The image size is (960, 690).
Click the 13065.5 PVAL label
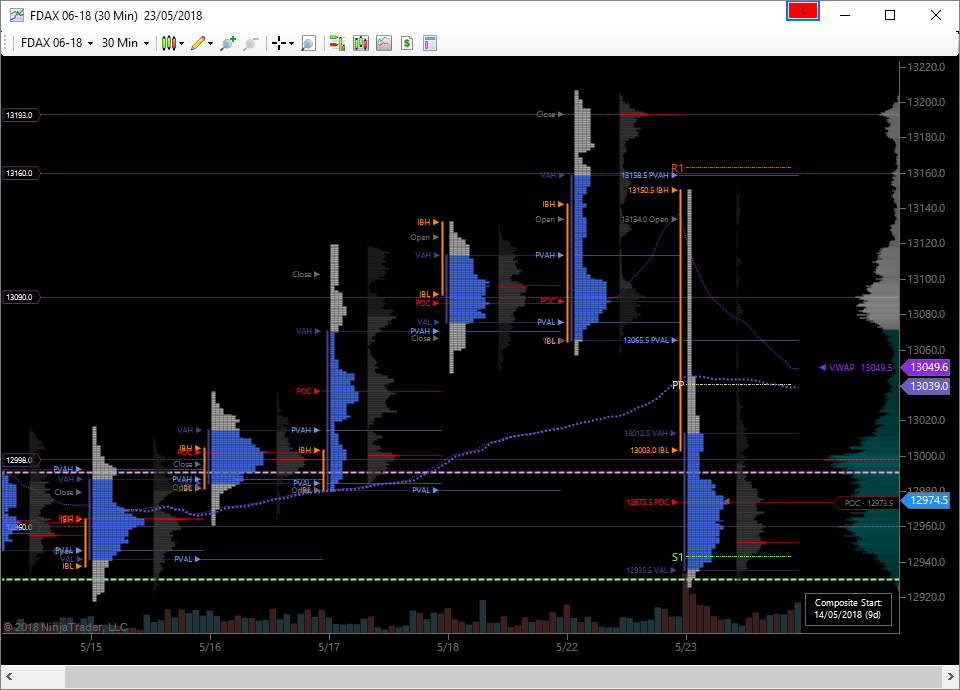(650, 340)
